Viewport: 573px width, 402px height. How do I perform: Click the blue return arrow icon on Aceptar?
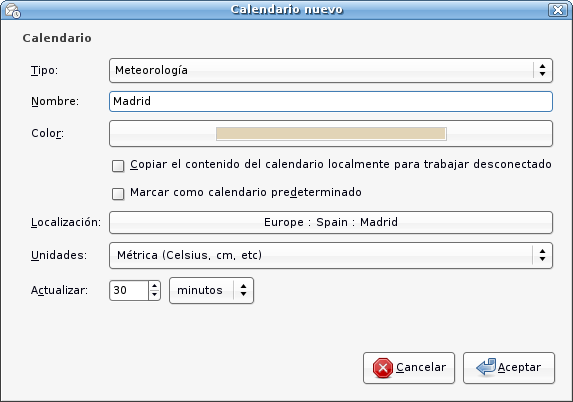(486, 367)
